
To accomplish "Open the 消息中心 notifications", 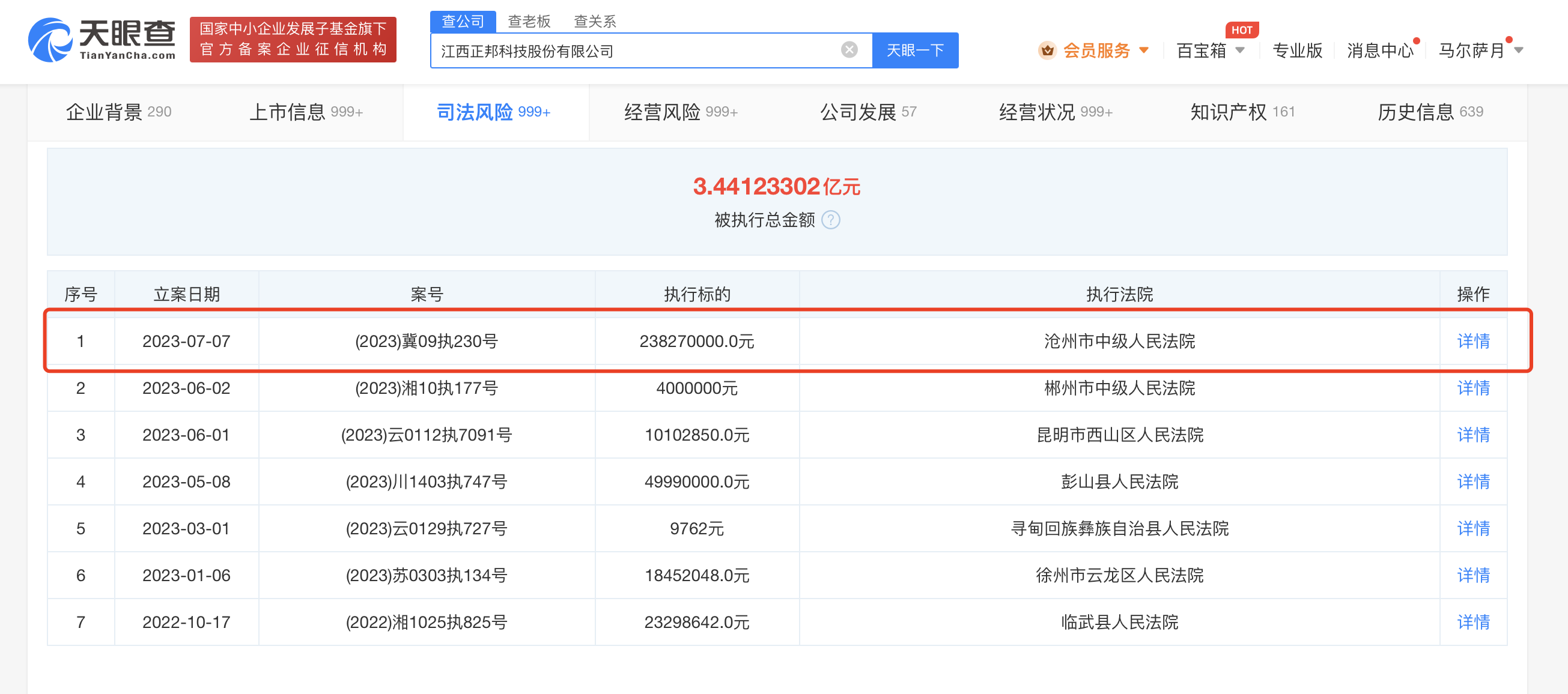I will coord(1379,50).
